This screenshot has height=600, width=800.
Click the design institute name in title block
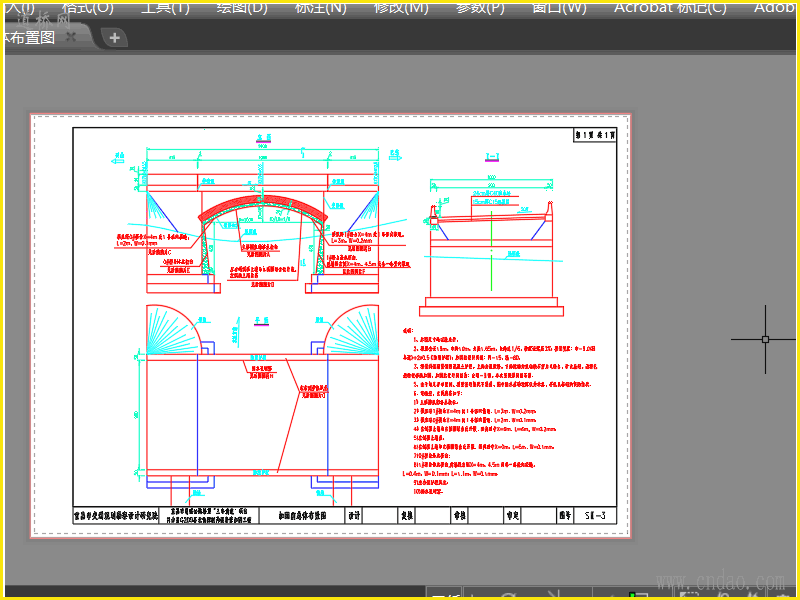point(116,516)
